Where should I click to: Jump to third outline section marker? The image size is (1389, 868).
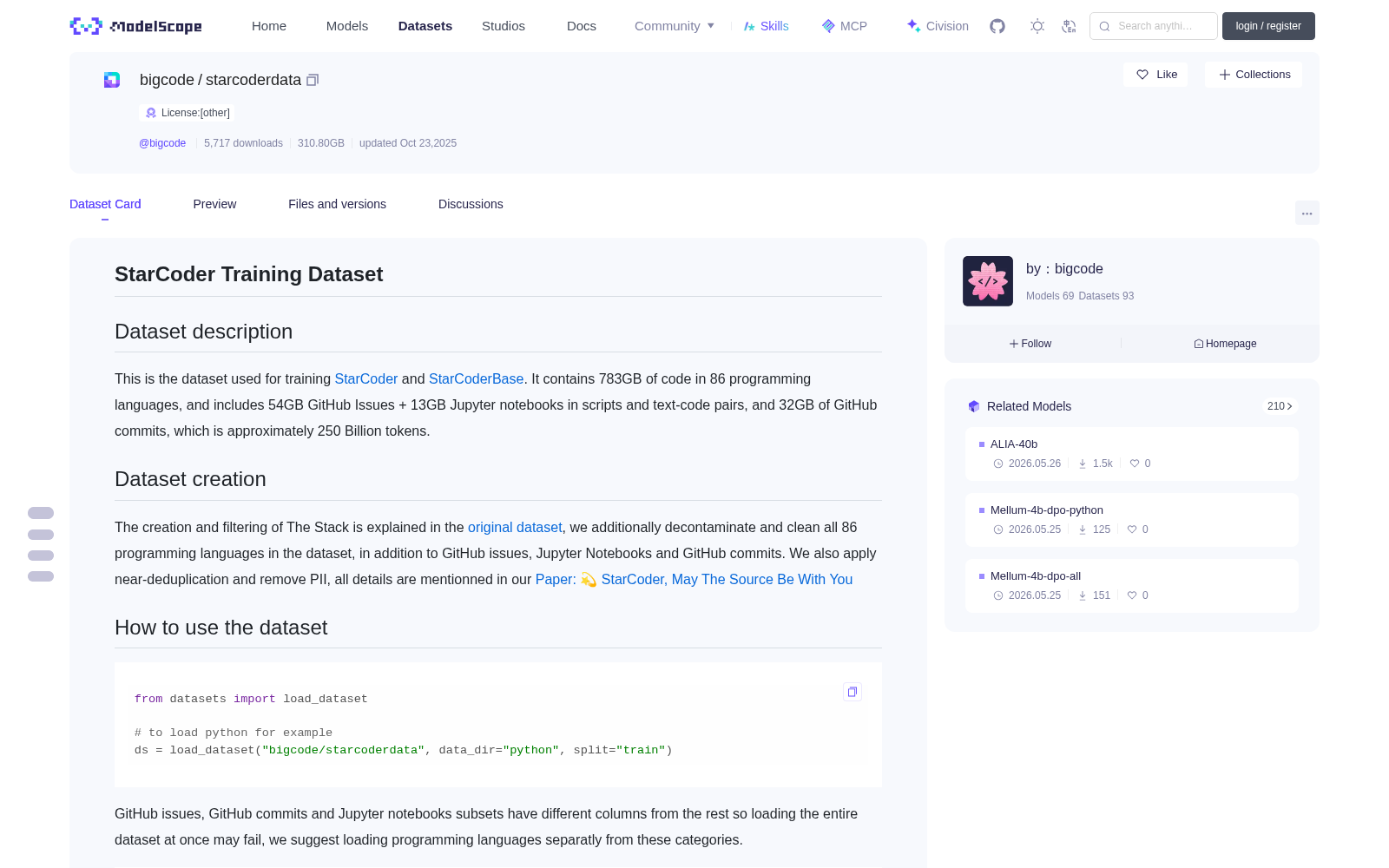41,556
